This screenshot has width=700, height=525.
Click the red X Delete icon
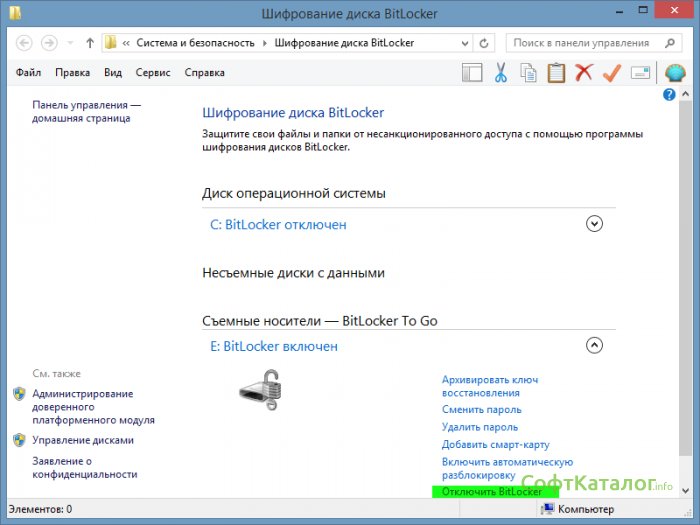click(x=584, y=73)
